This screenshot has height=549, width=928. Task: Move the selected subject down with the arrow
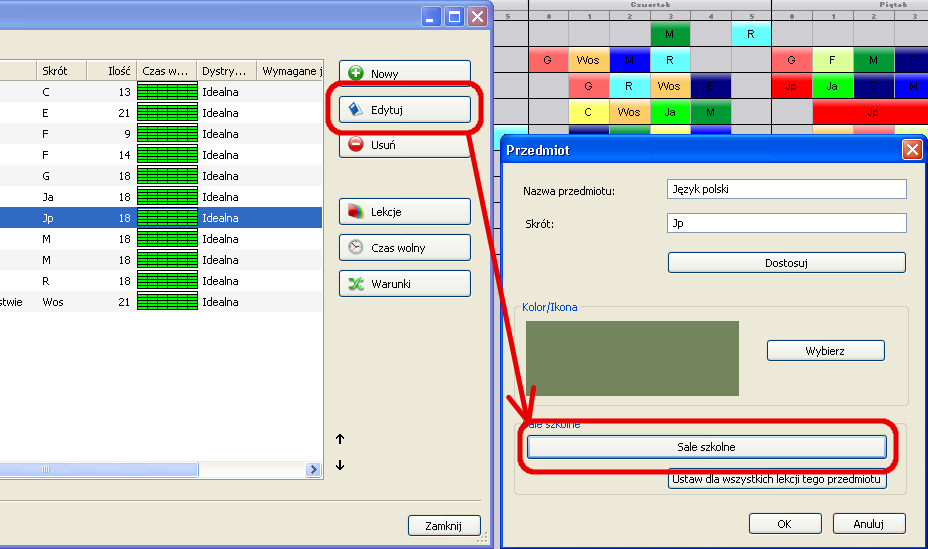tap(340, 465)
